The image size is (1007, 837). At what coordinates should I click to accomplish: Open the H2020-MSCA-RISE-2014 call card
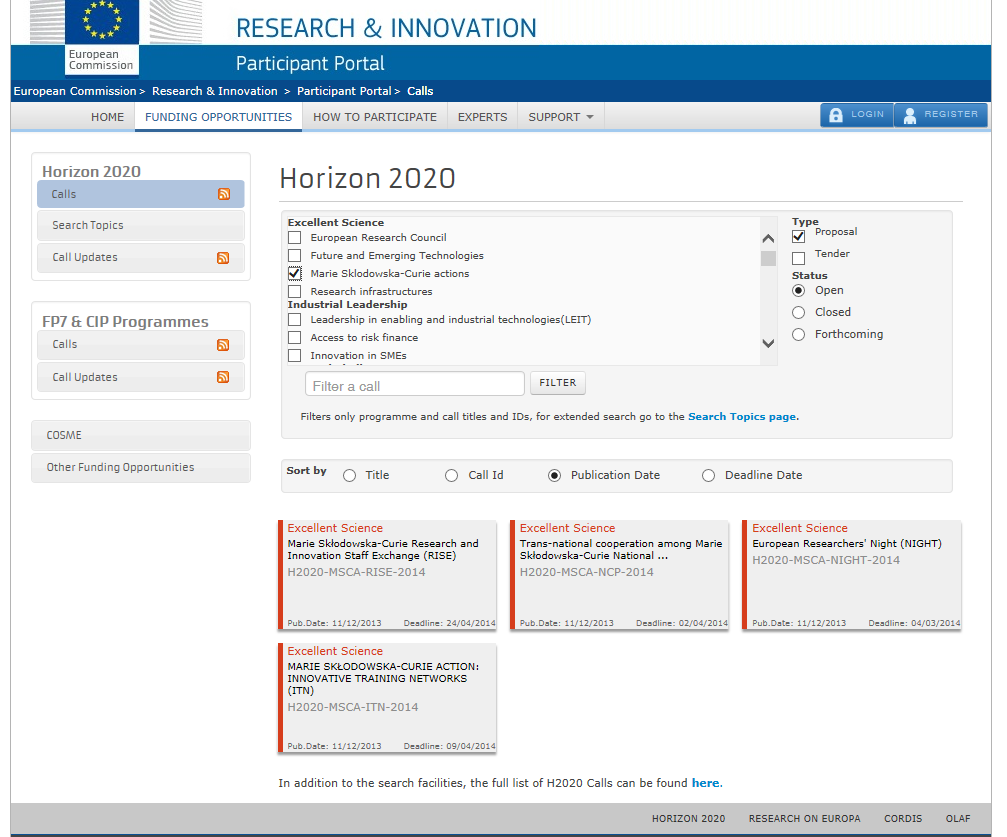[x=387, y=575]
